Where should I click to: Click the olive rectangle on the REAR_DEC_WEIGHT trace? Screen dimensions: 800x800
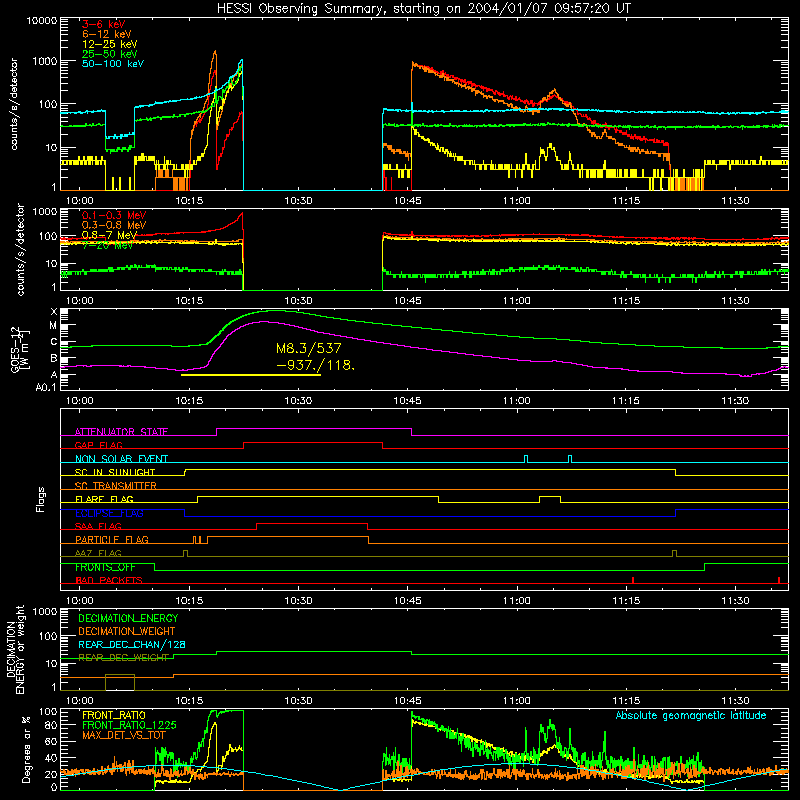coord(120,682)
